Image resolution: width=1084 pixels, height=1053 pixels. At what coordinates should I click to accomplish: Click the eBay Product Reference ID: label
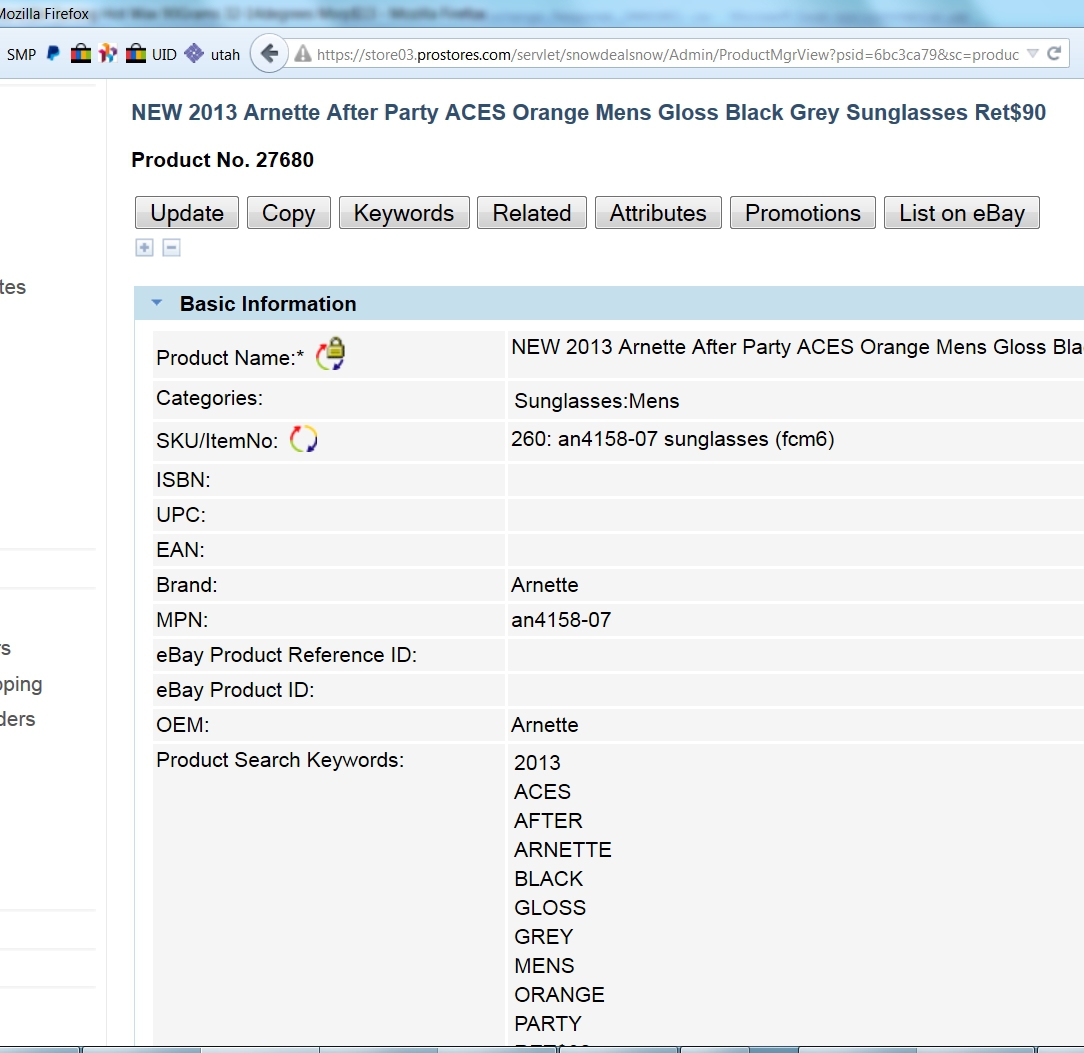pos(286,655)
